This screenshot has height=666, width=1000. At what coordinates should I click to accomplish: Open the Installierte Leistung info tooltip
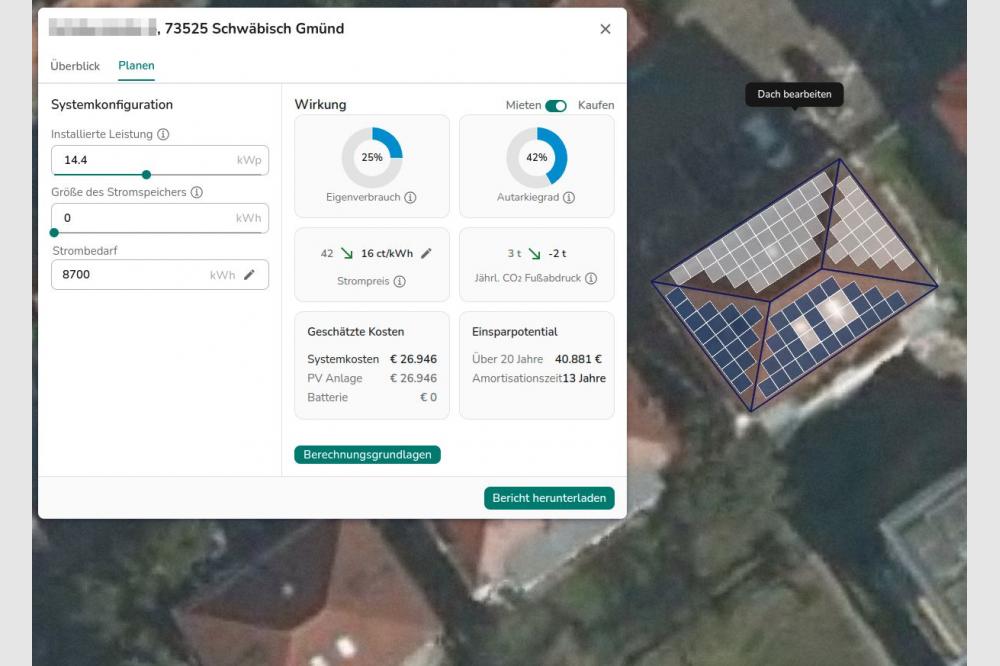tap(161, 134)
